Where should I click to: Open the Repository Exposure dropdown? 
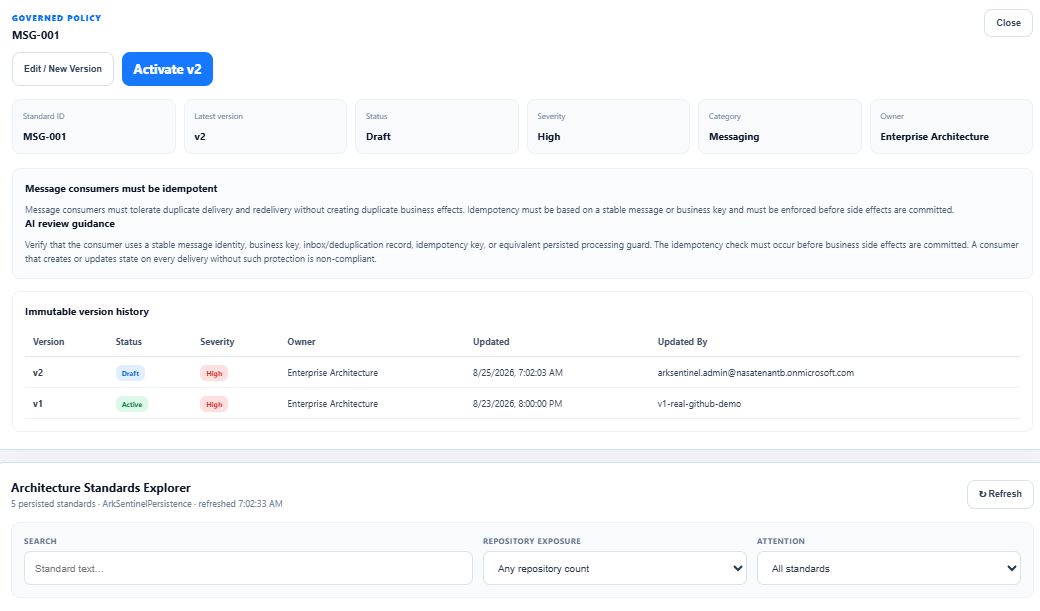click(x=615, y=569)
